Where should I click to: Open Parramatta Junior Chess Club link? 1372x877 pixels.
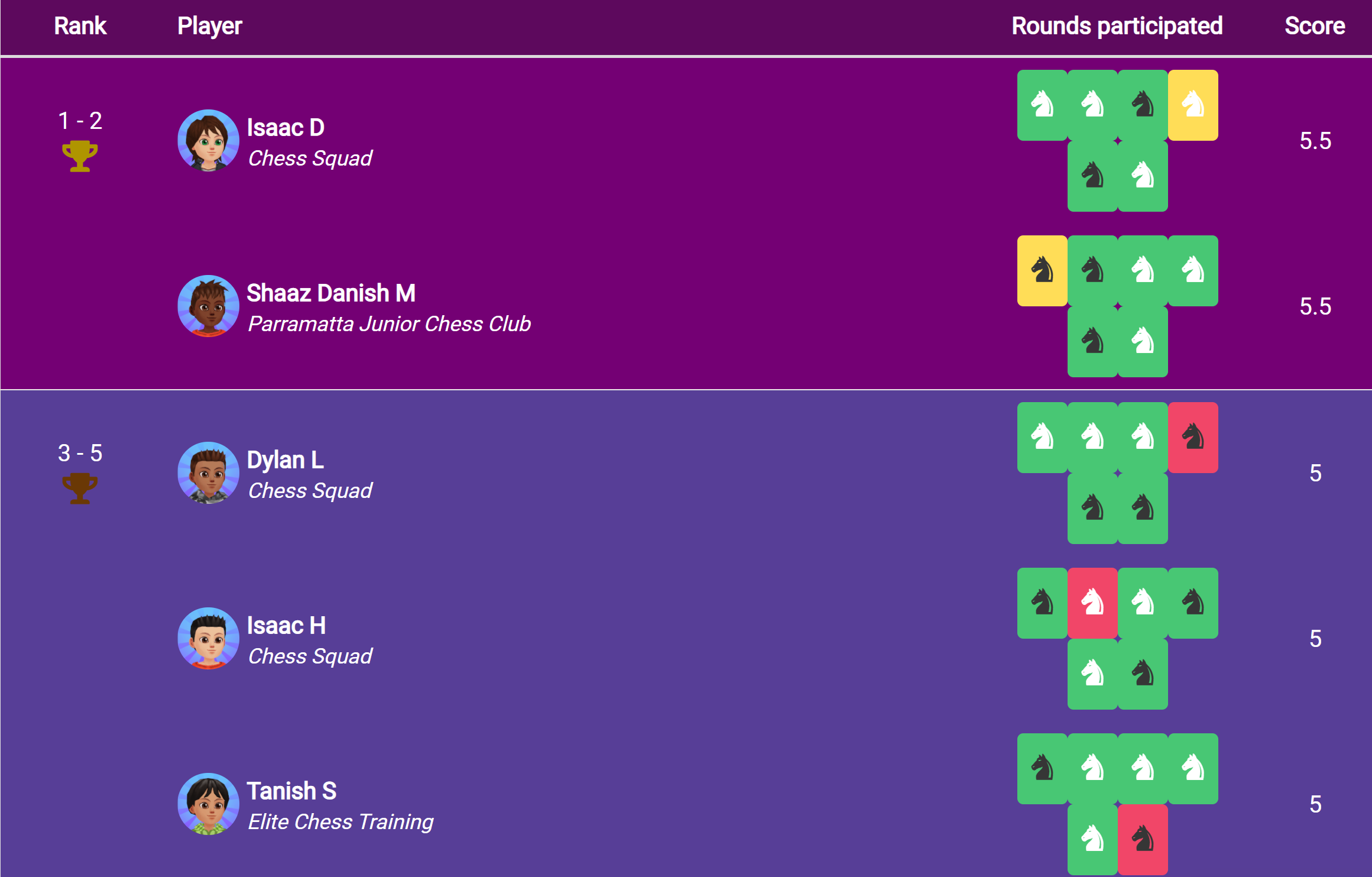click(389, 324)
